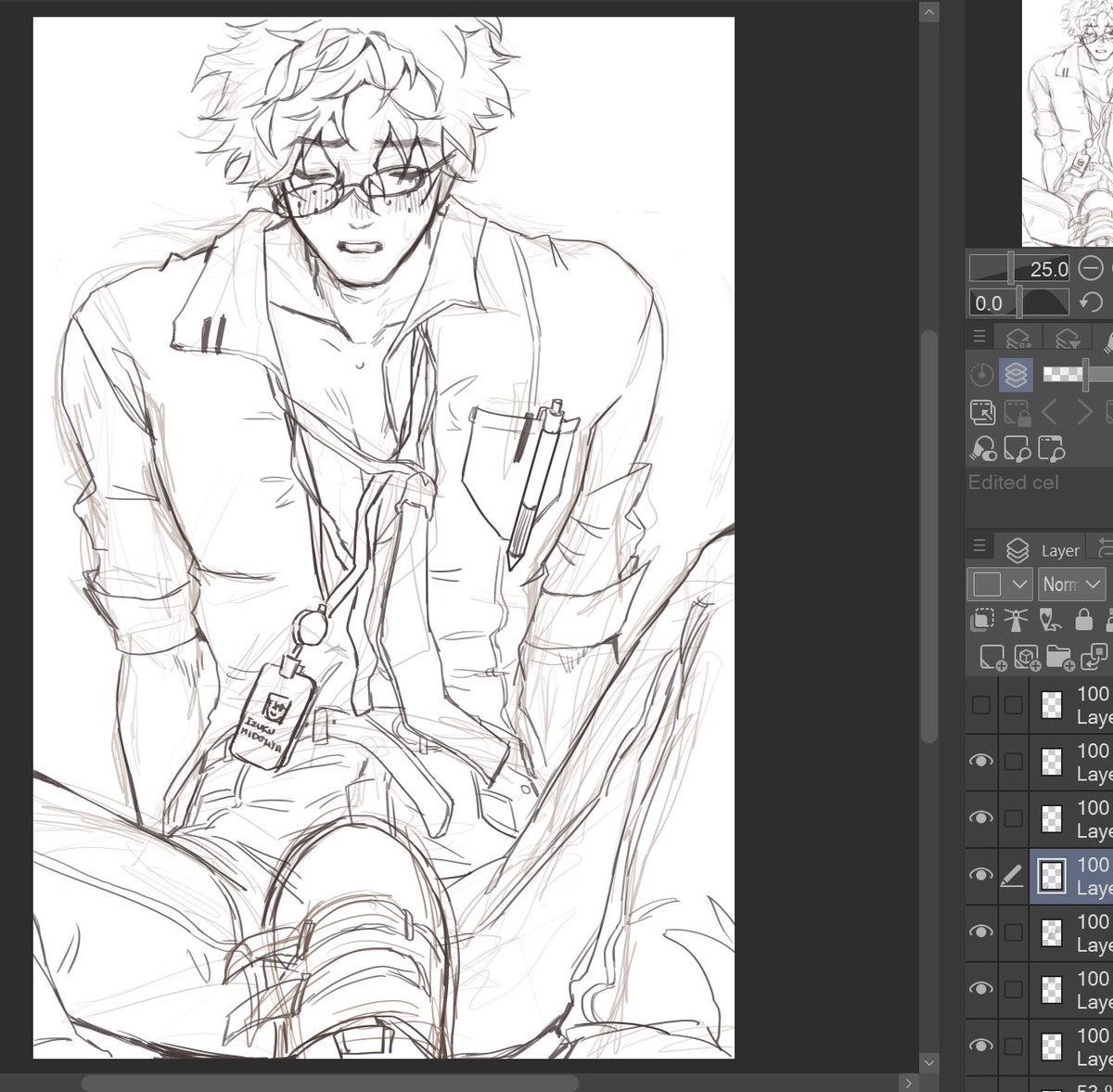Select the hidden top layer's thumbnail
This screenshot has width=1113, height=1092.
point(1052,704)
